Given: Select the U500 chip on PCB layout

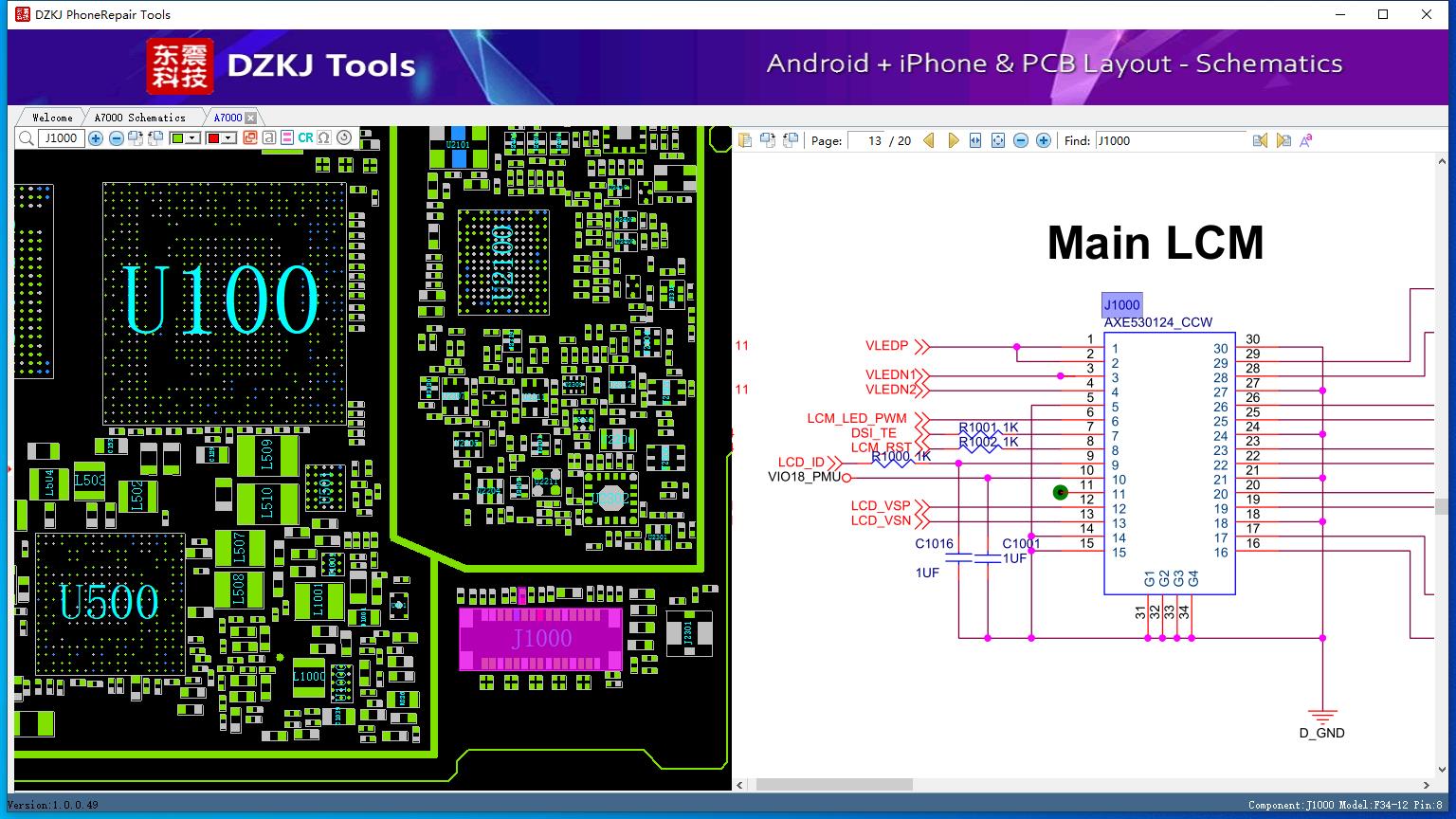Looking at the screenshot, I should pyautogui.click(x=110, y=603).
